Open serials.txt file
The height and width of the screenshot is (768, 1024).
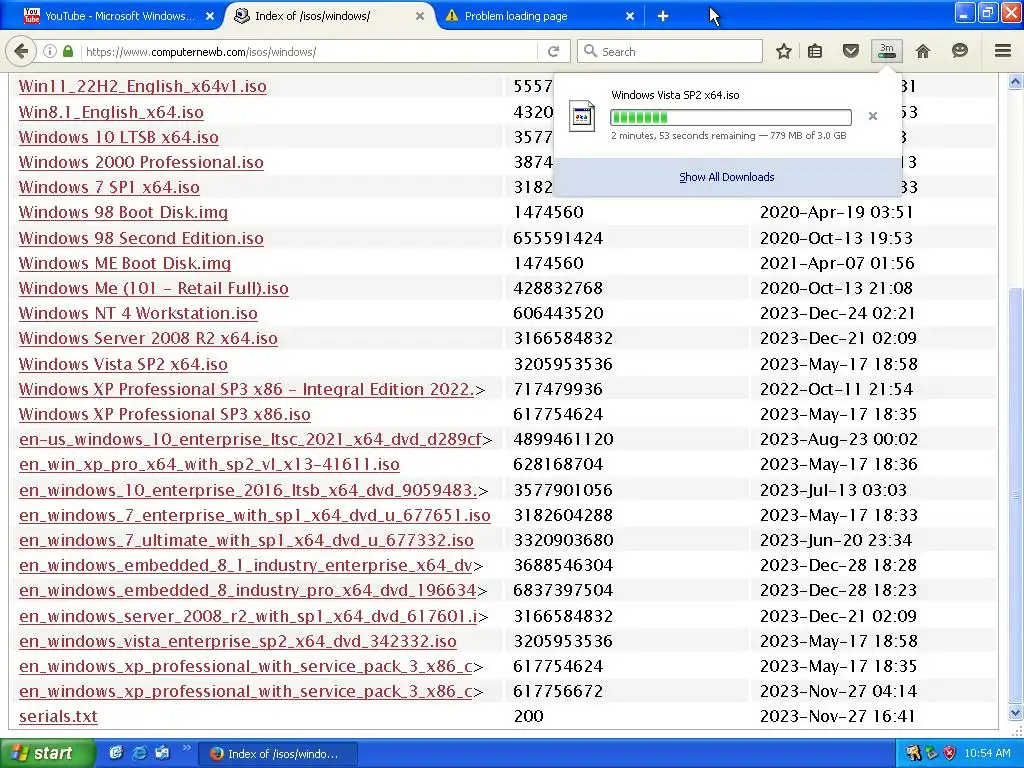click(x=58, y=716)
